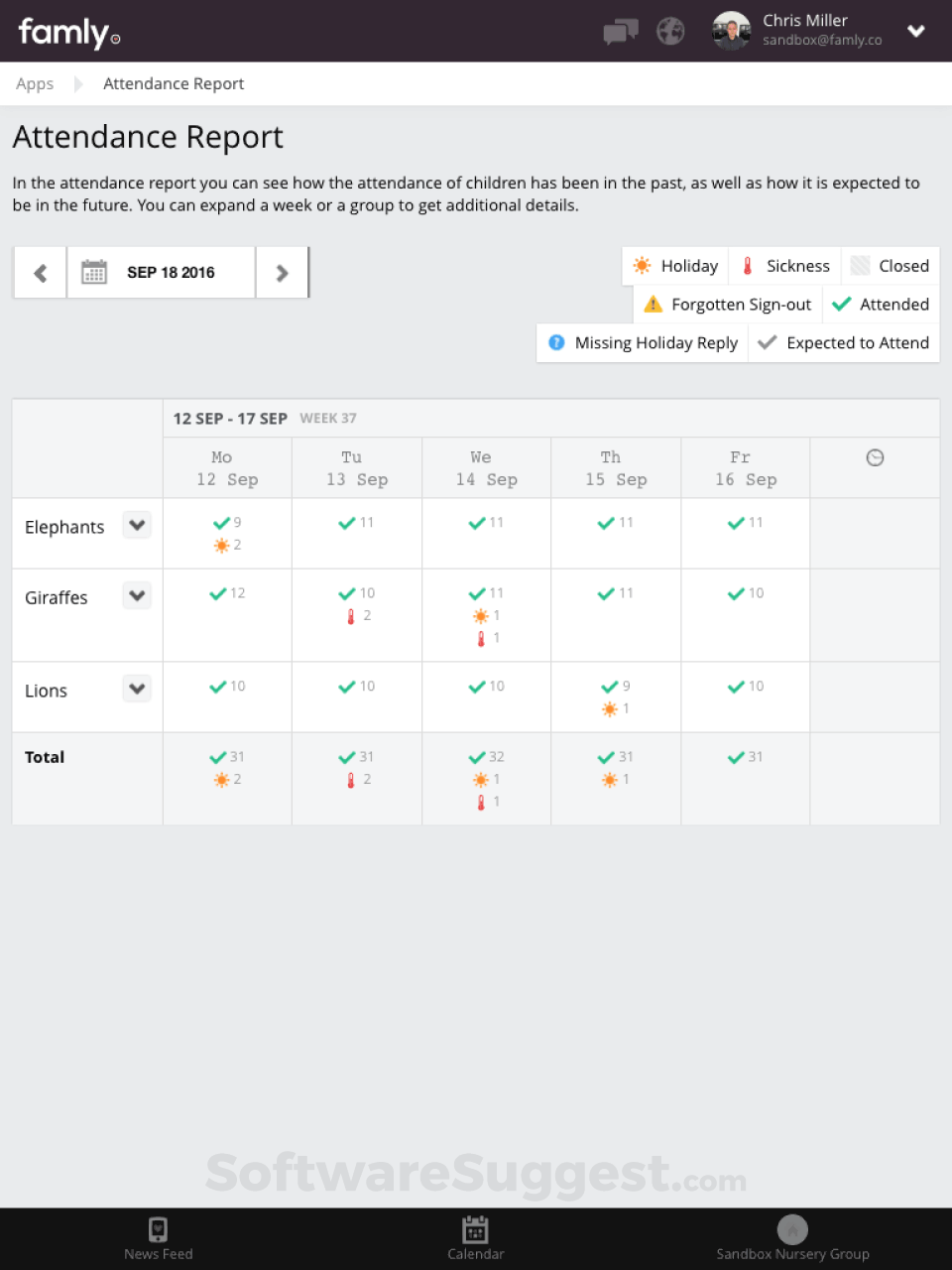Open Chris Miller account dropdown arrow
The height and width of the screenshot is (1270, 952).
(x=916, y=31)
